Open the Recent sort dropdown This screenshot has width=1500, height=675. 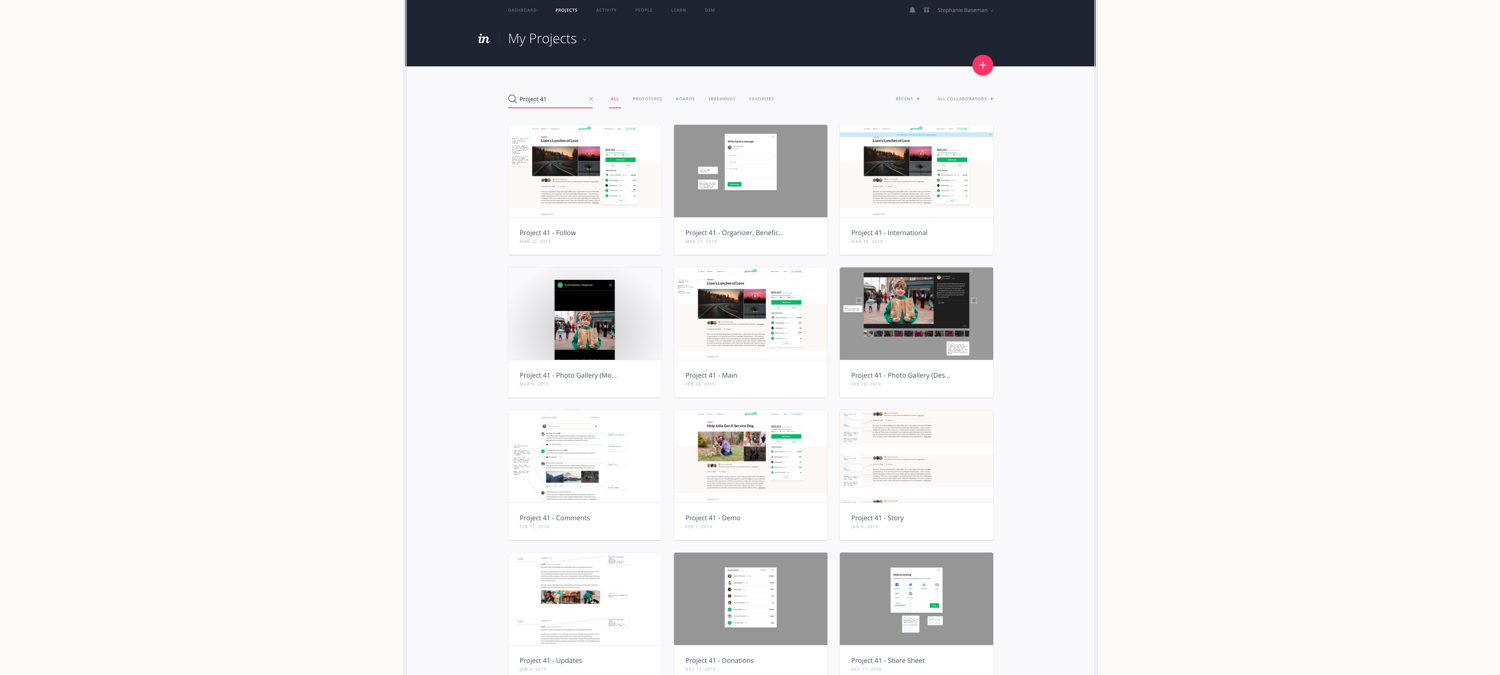point(907,99)
